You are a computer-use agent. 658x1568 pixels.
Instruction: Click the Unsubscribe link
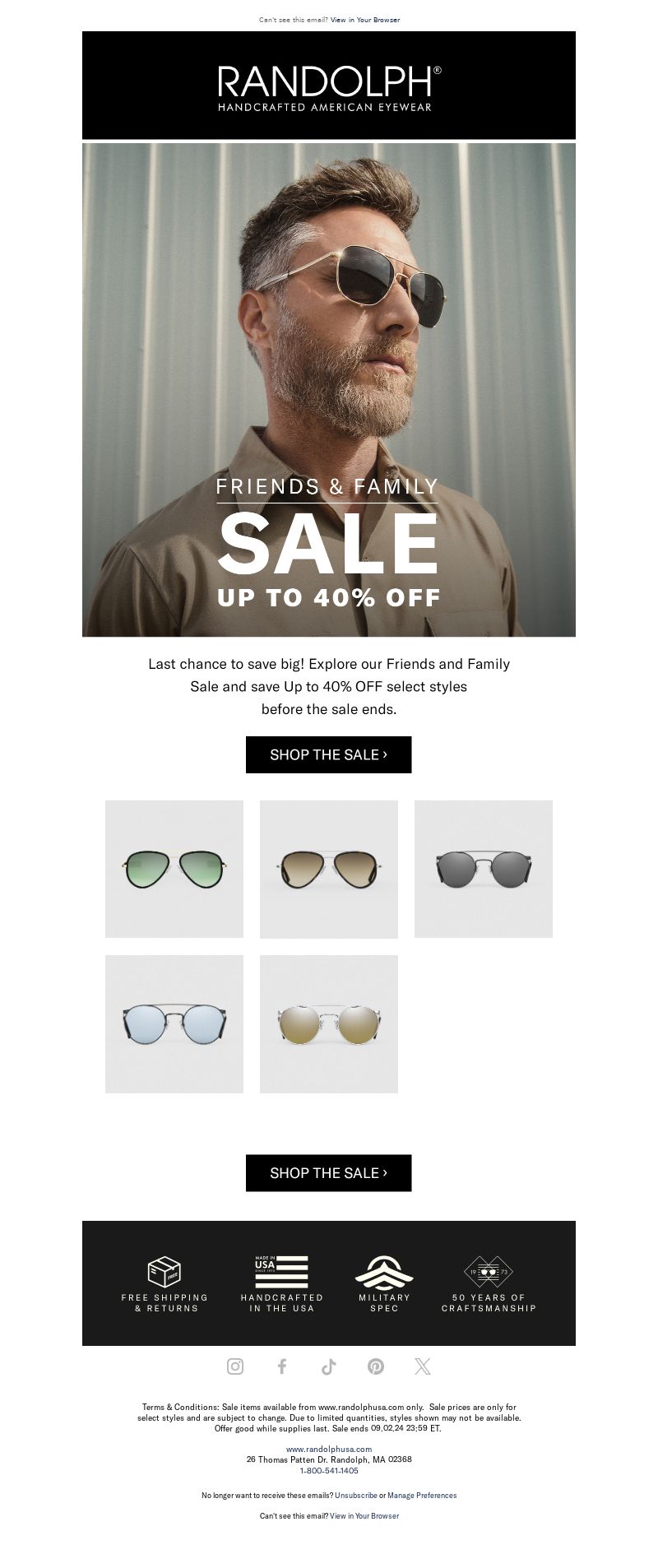(x=356, y=1496)
